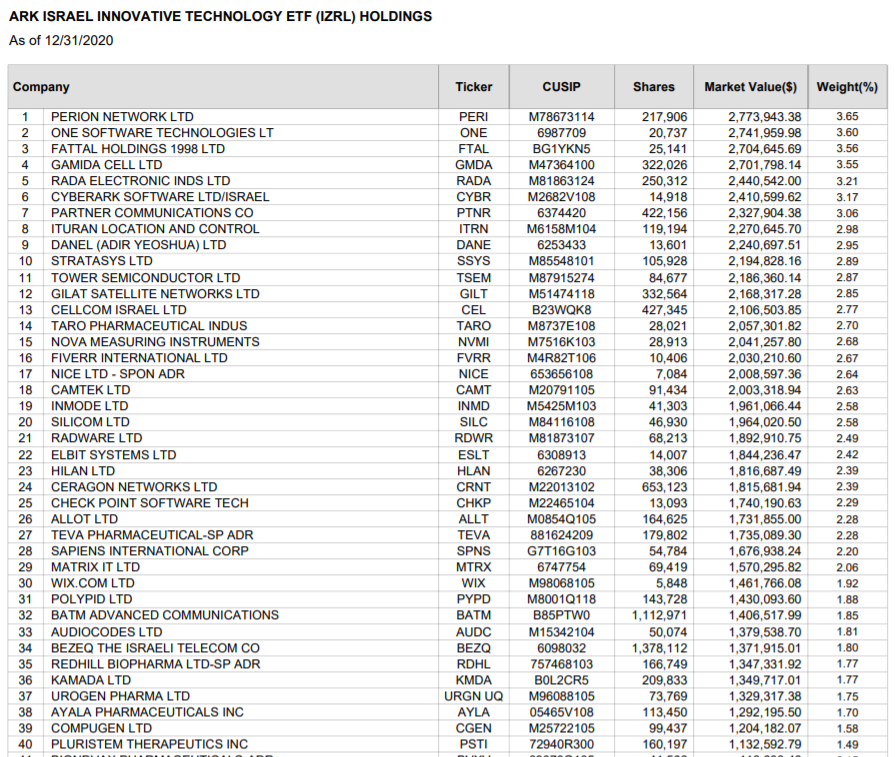
Task: Click market value 1,964,020.50
Action: [764, 421]
